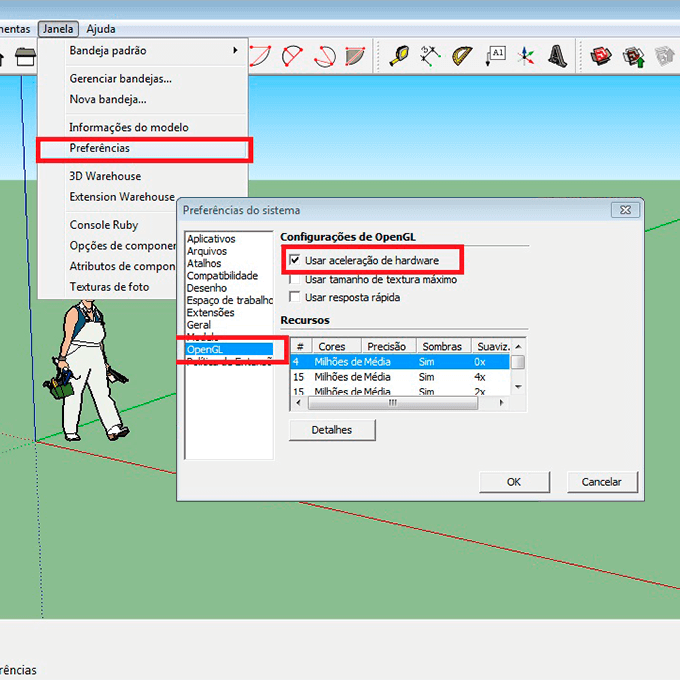Click the Suaviz. column header
This screenshot has height=680, width=680.
click(491, 346)
